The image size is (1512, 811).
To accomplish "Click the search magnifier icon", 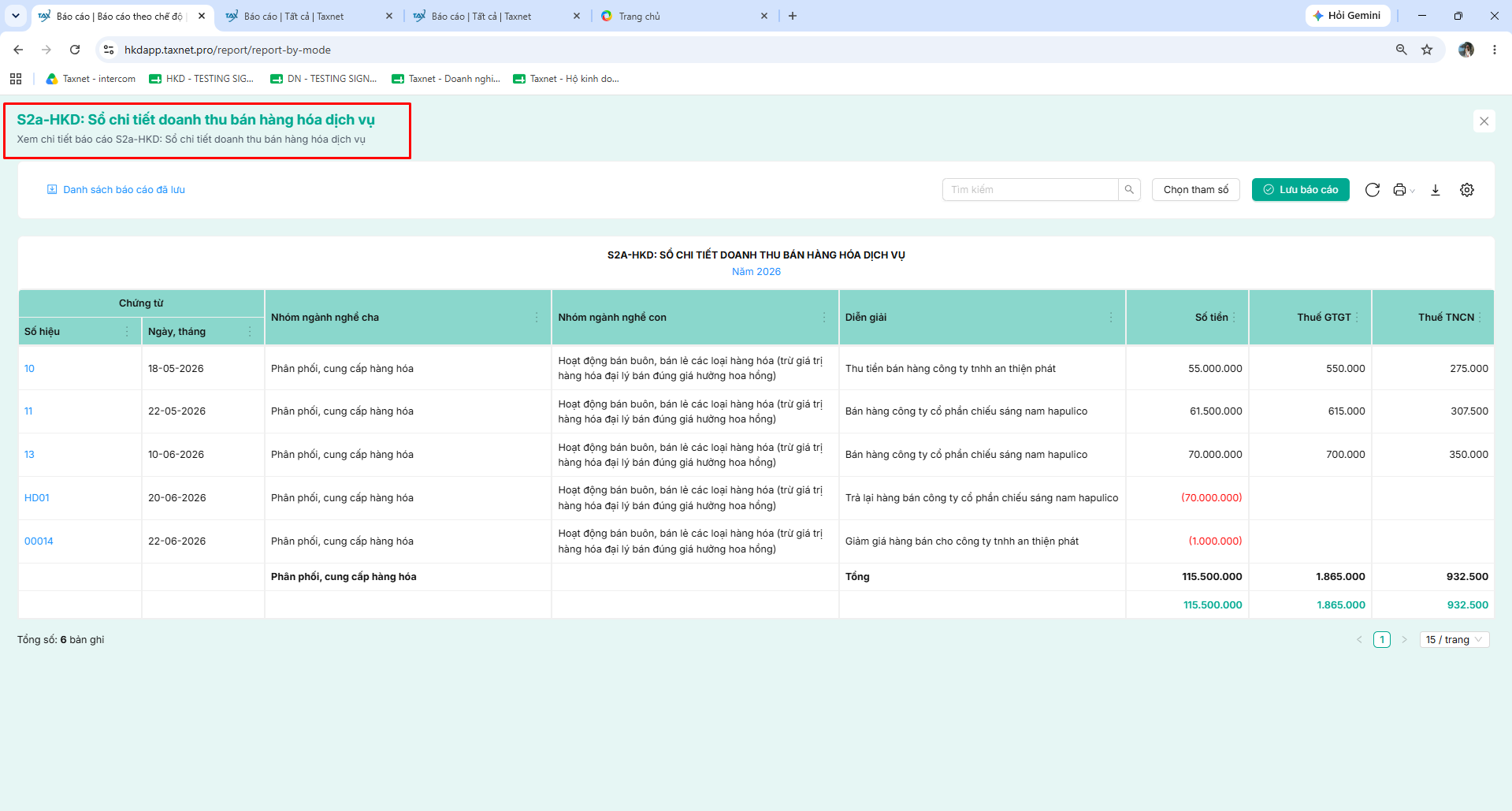I will click(1129, 190).
